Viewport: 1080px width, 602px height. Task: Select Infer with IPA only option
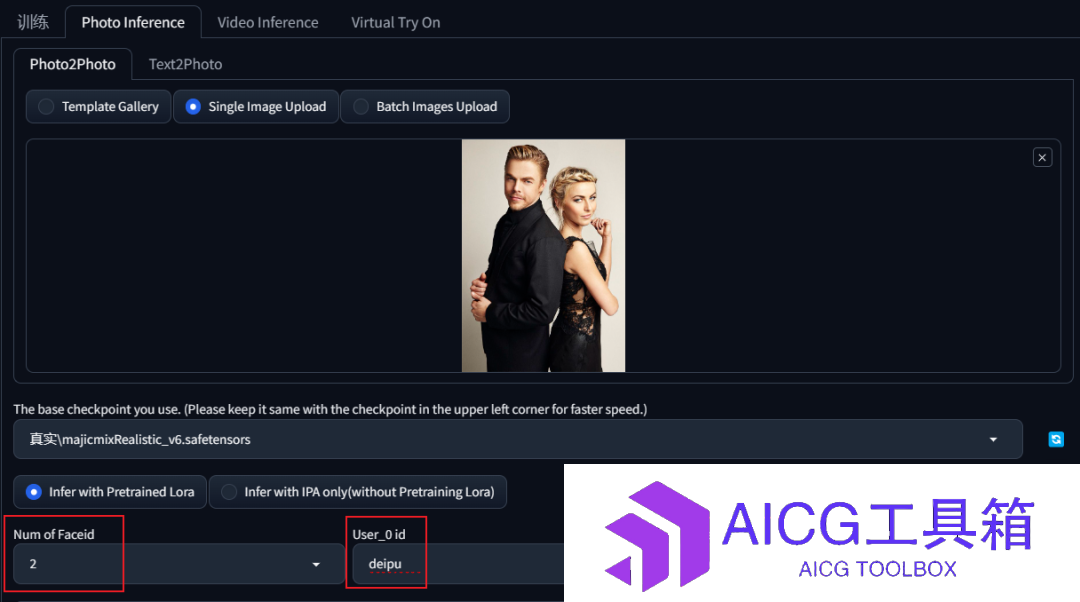coord(357,492)
